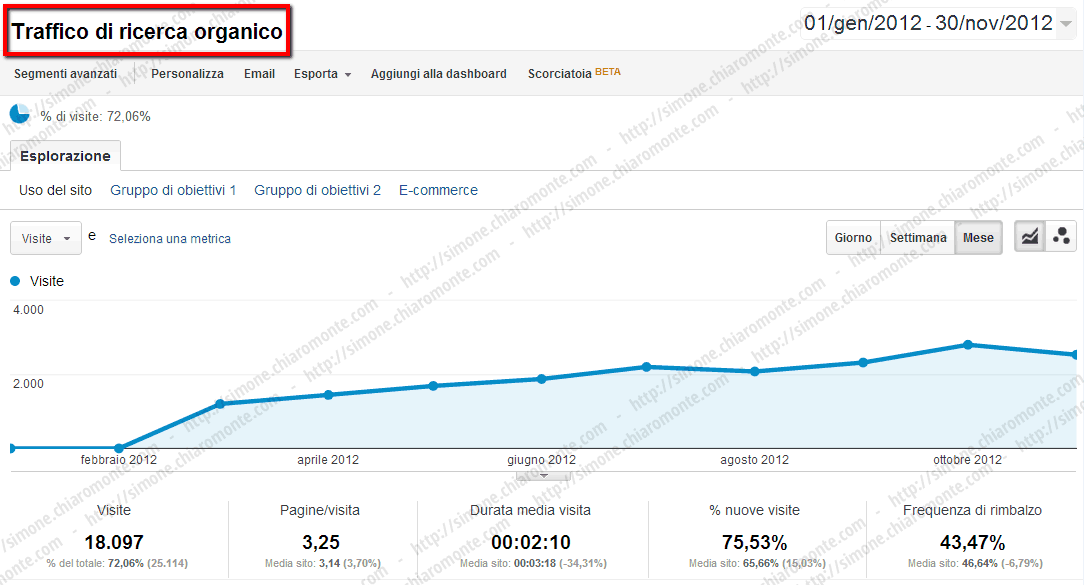Open the Visite metric dropdown
Image resolution: width=1084 pixels, height=585 pixels.
[x=46, y=239]
